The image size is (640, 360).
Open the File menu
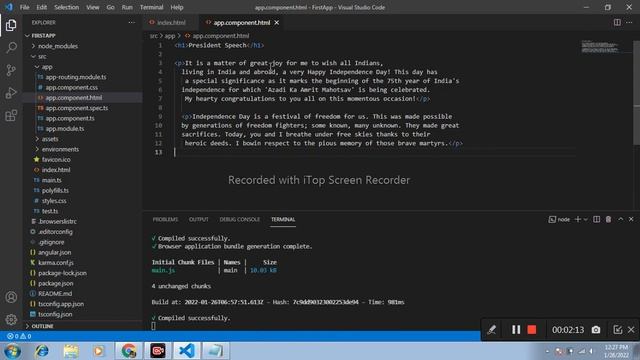click(x=24, y=7)
